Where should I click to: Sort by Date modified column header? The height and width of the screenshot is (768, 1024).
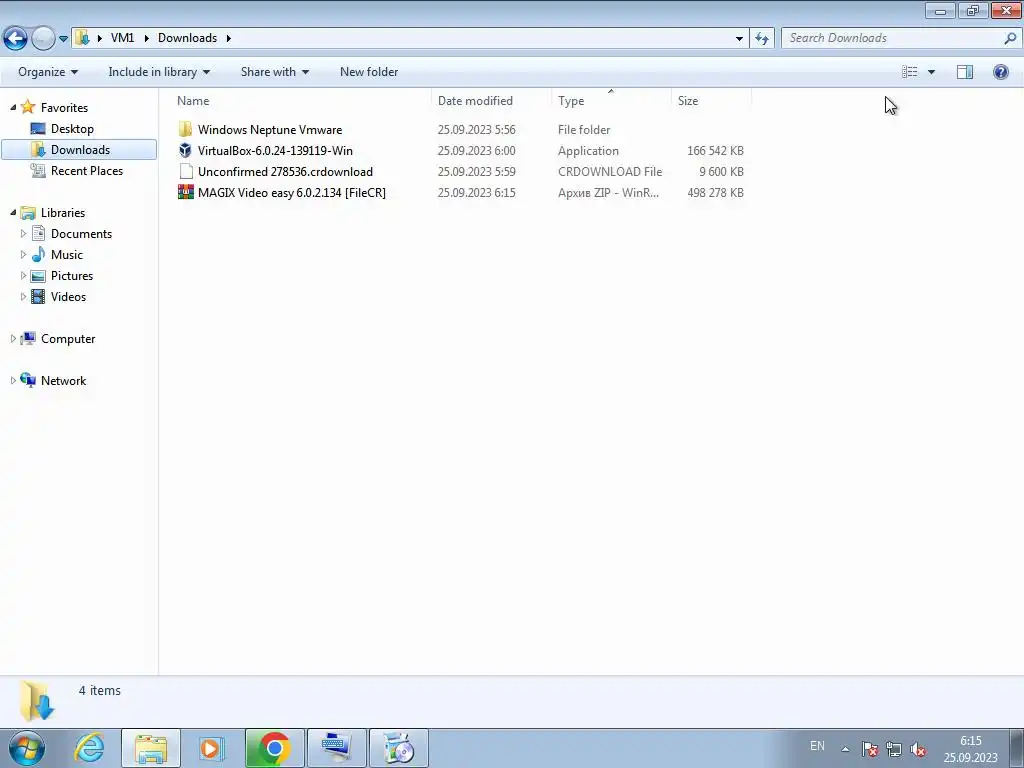475,101
